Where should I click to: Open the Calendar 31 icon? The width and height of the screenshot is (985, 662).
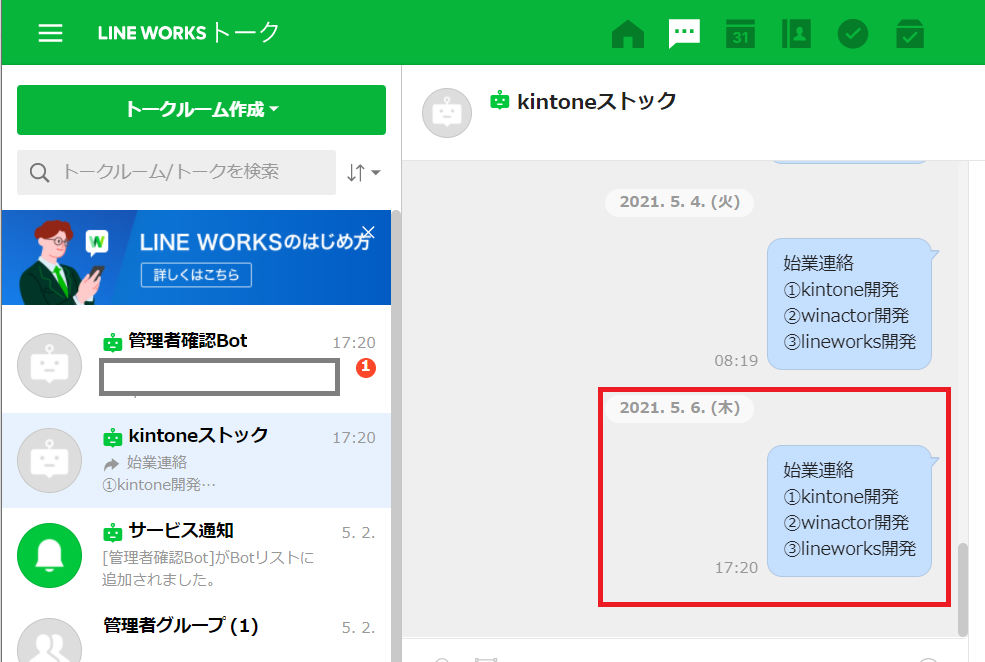(740, 33)
